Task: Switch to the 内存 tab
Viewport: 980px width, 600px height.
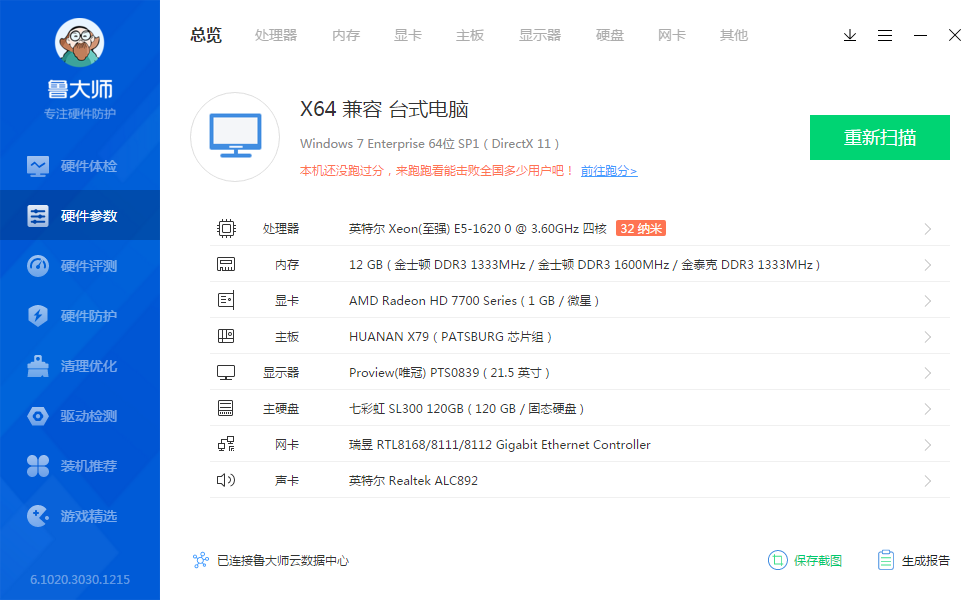Action: (346, 35)
